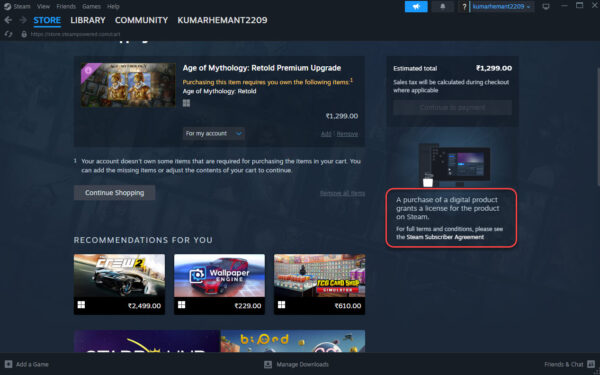Go forward with the right arrow
Viewport: 600px width, 375px height.
coord(23,20)
